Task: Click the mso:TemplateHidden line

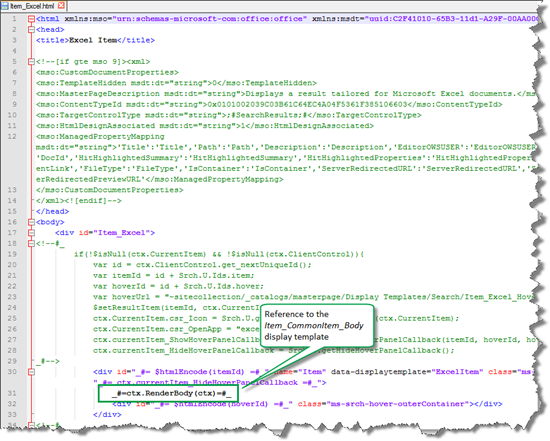Action: click(176, 83)
